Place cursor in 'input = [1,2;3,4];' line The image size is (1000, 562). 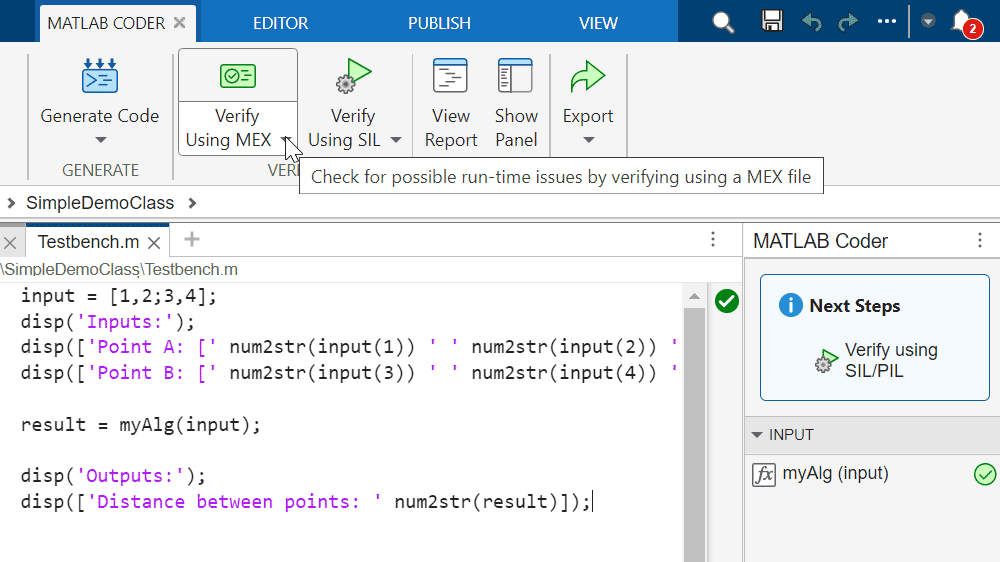click(119, 296)
